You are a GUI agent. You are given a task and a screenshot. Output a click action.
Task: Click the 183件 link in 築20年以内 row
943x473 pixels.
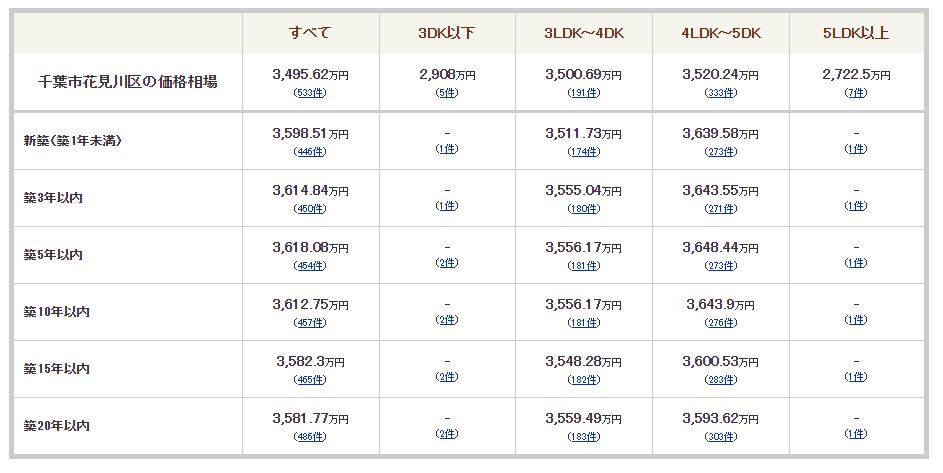click(584, 437)
